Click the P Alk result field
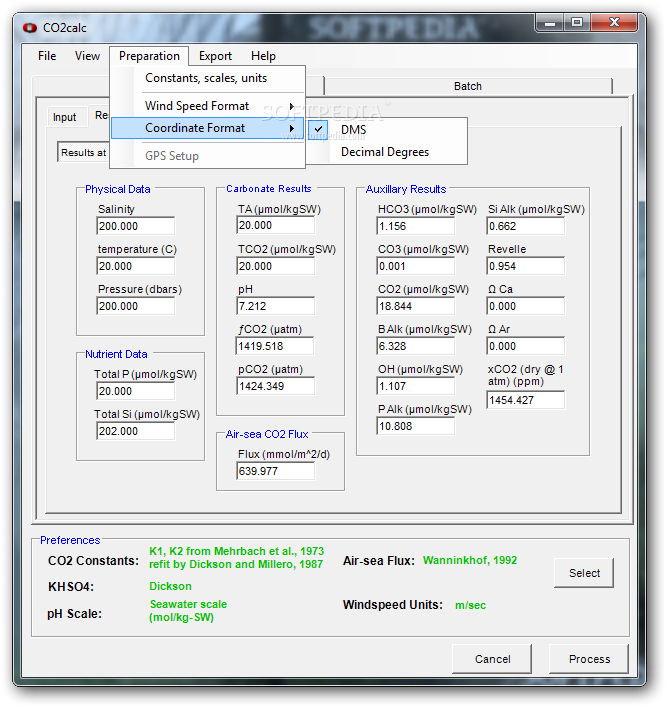 point(416,426)
